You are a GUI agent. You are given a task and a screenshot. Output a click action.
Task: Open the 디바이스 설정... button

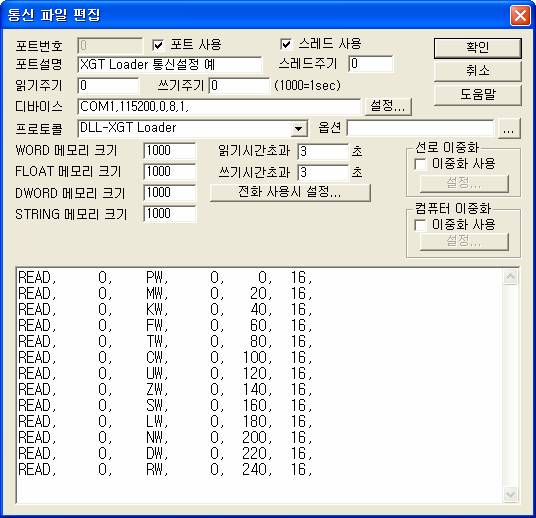388,106
